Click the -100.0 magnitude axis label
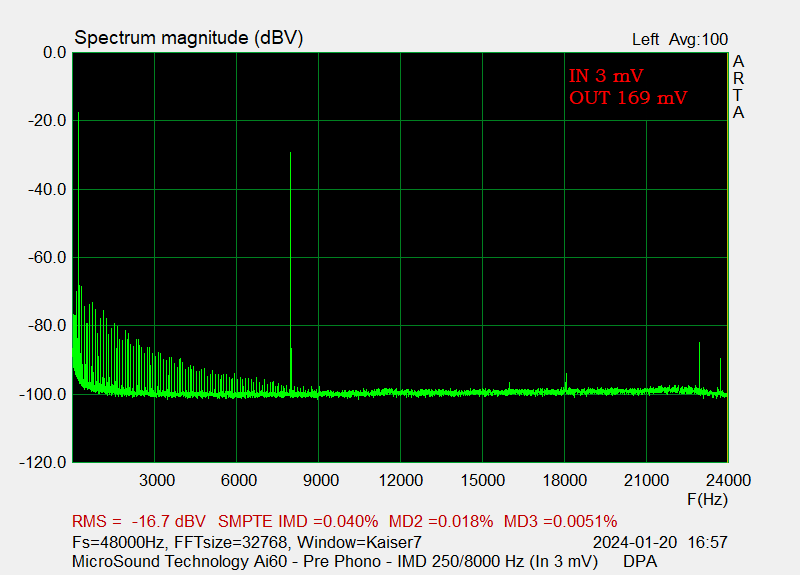The width and height of the screenshot is (800, 575). click(x=43, y=394)
